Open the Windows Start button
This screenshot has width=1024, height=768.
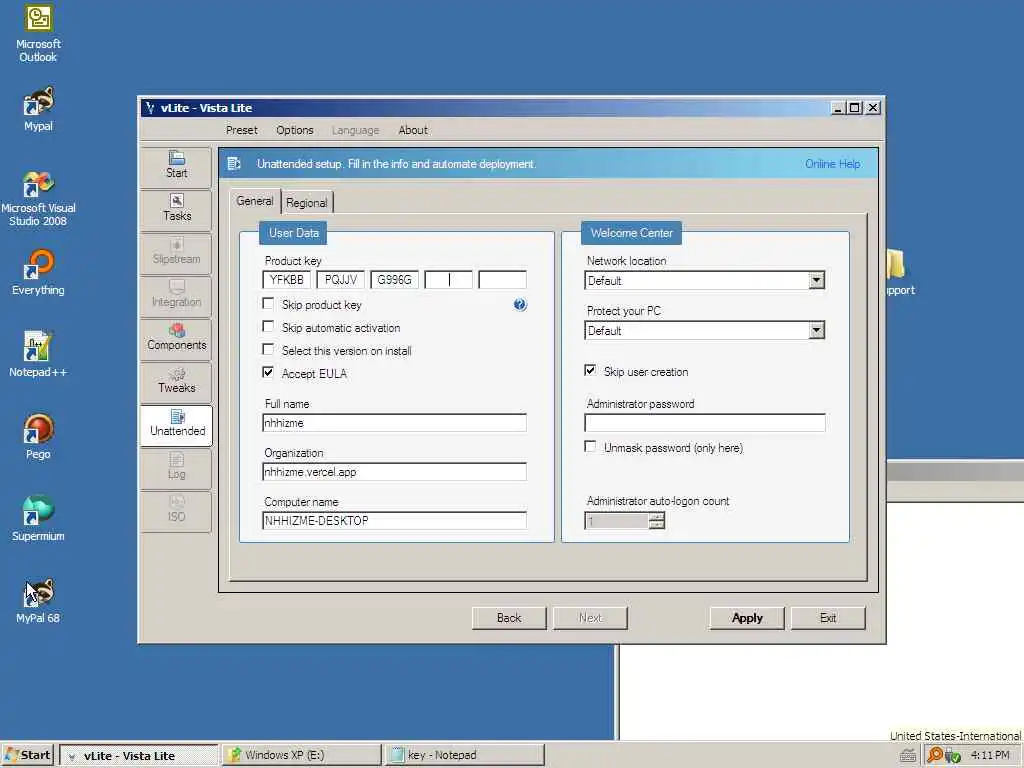tap(27, 755)
